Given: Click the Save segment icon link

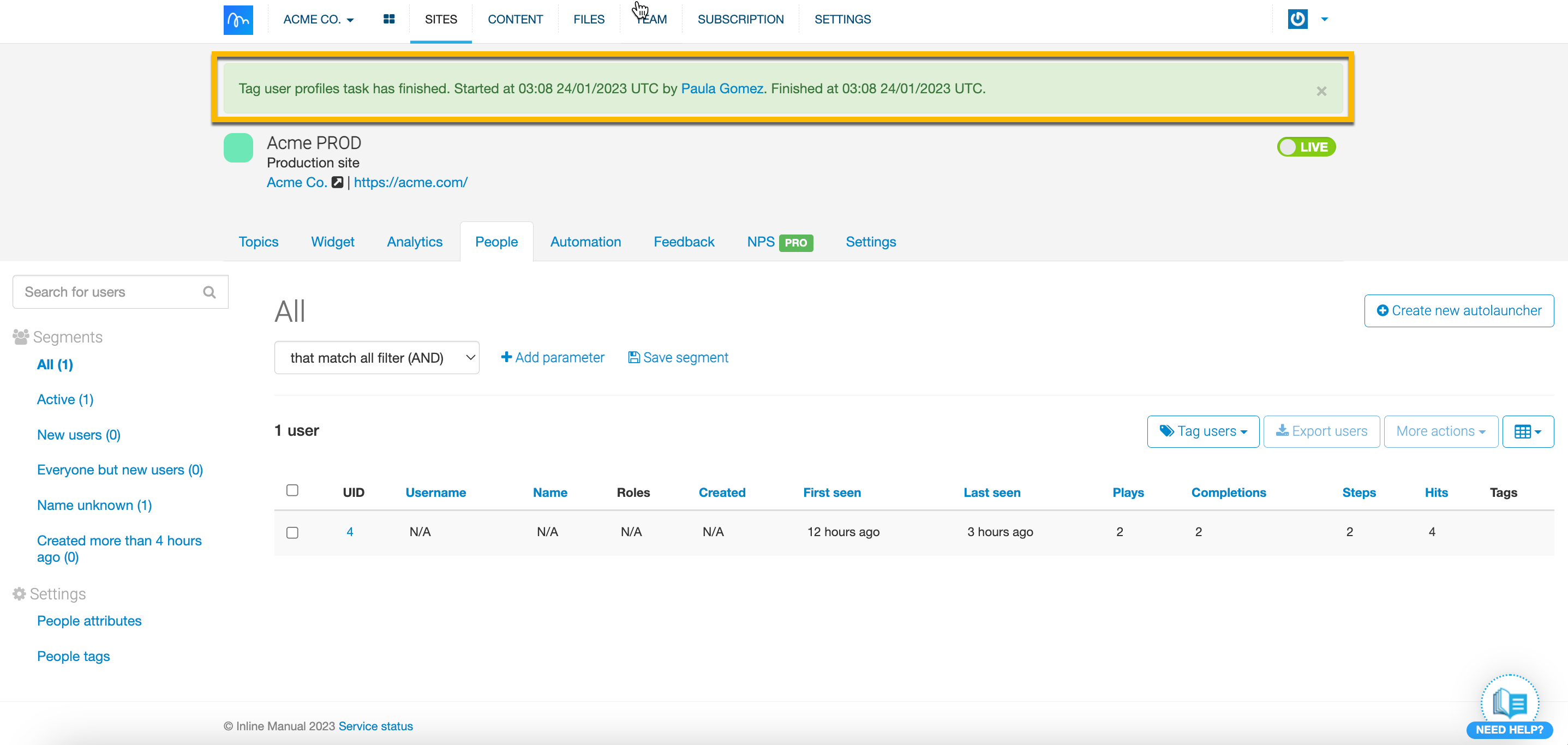Looking at the screenshot, I should (x=678, y=358).
